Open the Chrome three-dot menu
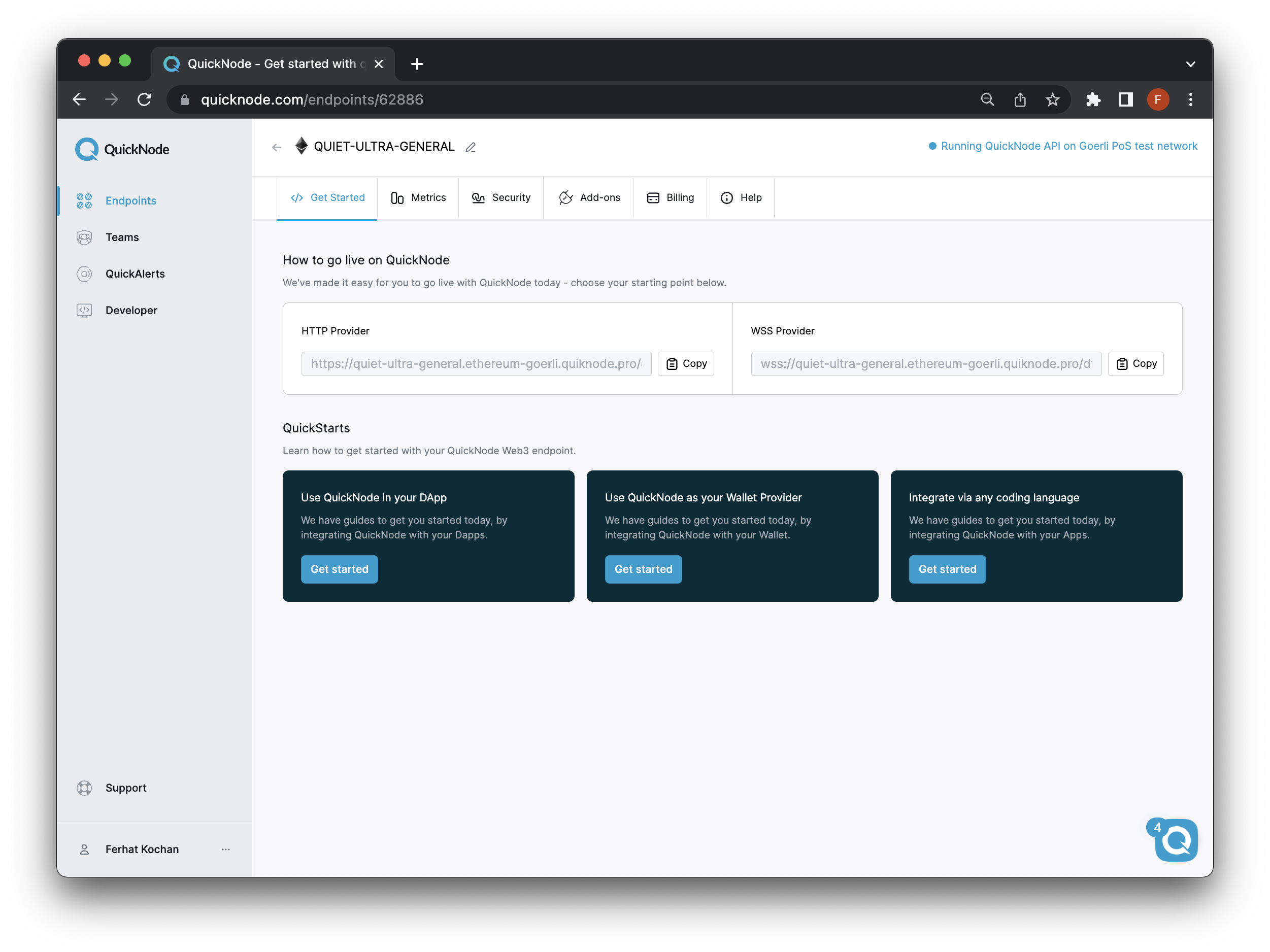Viewport: 1270px width, 952px height. pos(1191,99)
